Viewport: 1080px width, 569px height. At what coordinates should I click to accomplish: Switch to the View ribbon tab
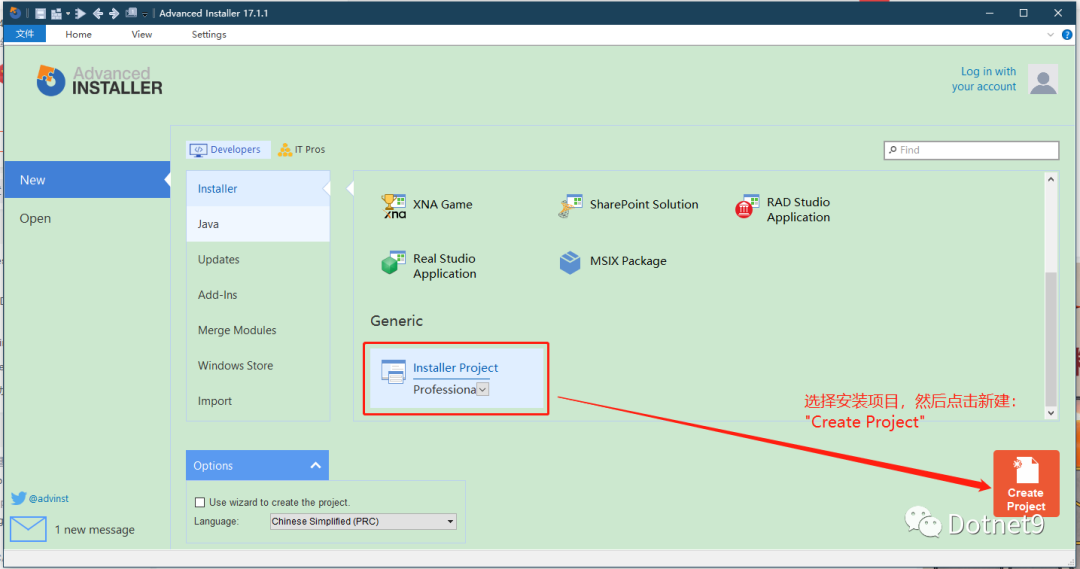[142, 34]
